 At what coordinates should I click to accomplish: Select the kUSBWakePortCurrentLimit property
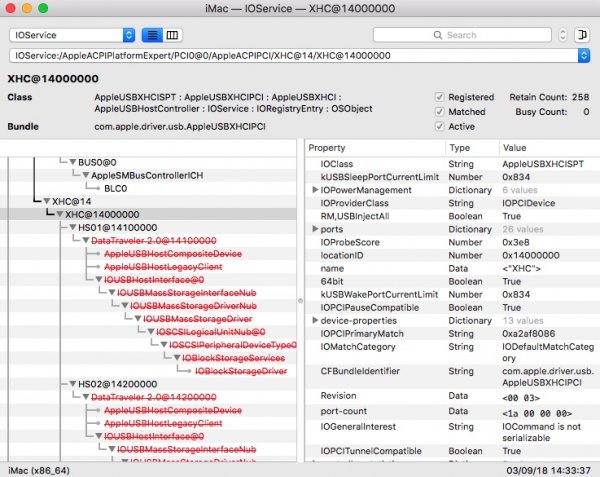(x=453, y=294)
